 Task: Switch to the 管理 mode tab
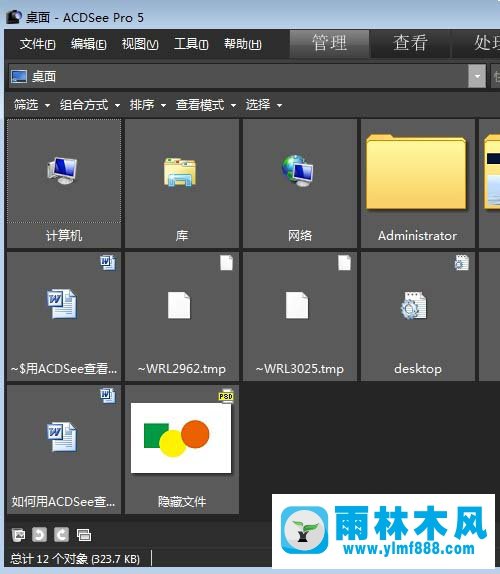click(329, 43)
